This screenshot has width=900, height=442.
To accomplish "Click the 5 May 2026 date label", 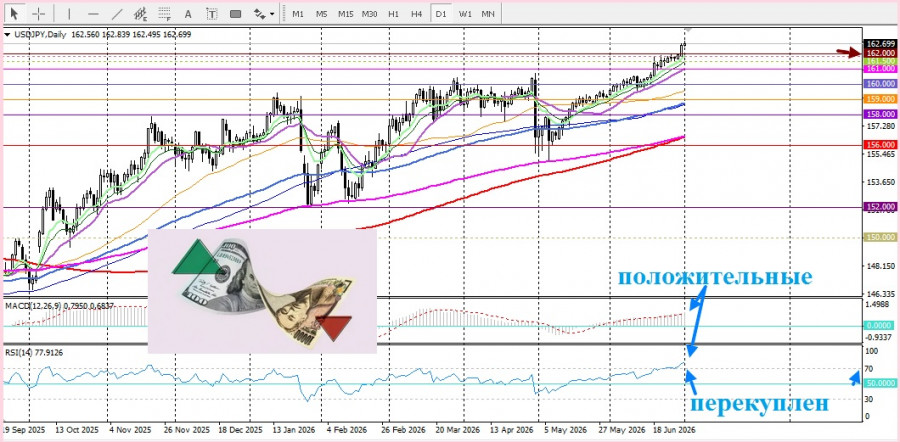I will click(565, 429).
